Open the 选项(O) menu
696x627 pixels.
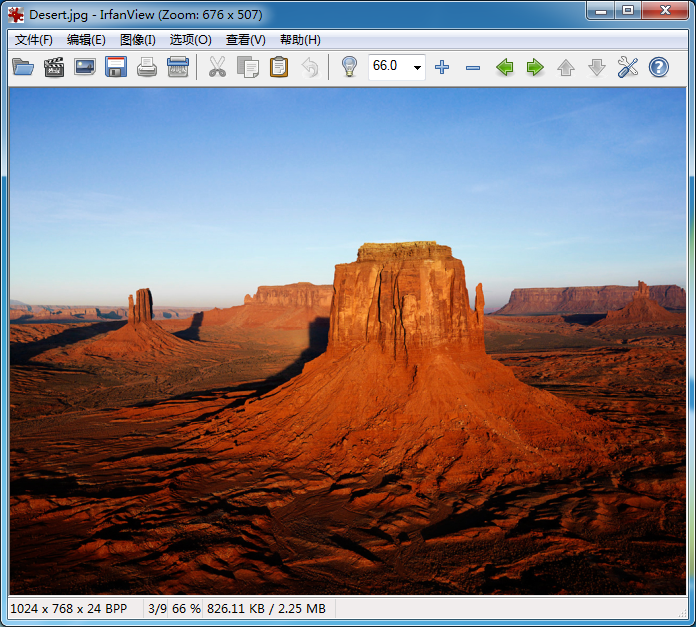click(x=190, y=40)
